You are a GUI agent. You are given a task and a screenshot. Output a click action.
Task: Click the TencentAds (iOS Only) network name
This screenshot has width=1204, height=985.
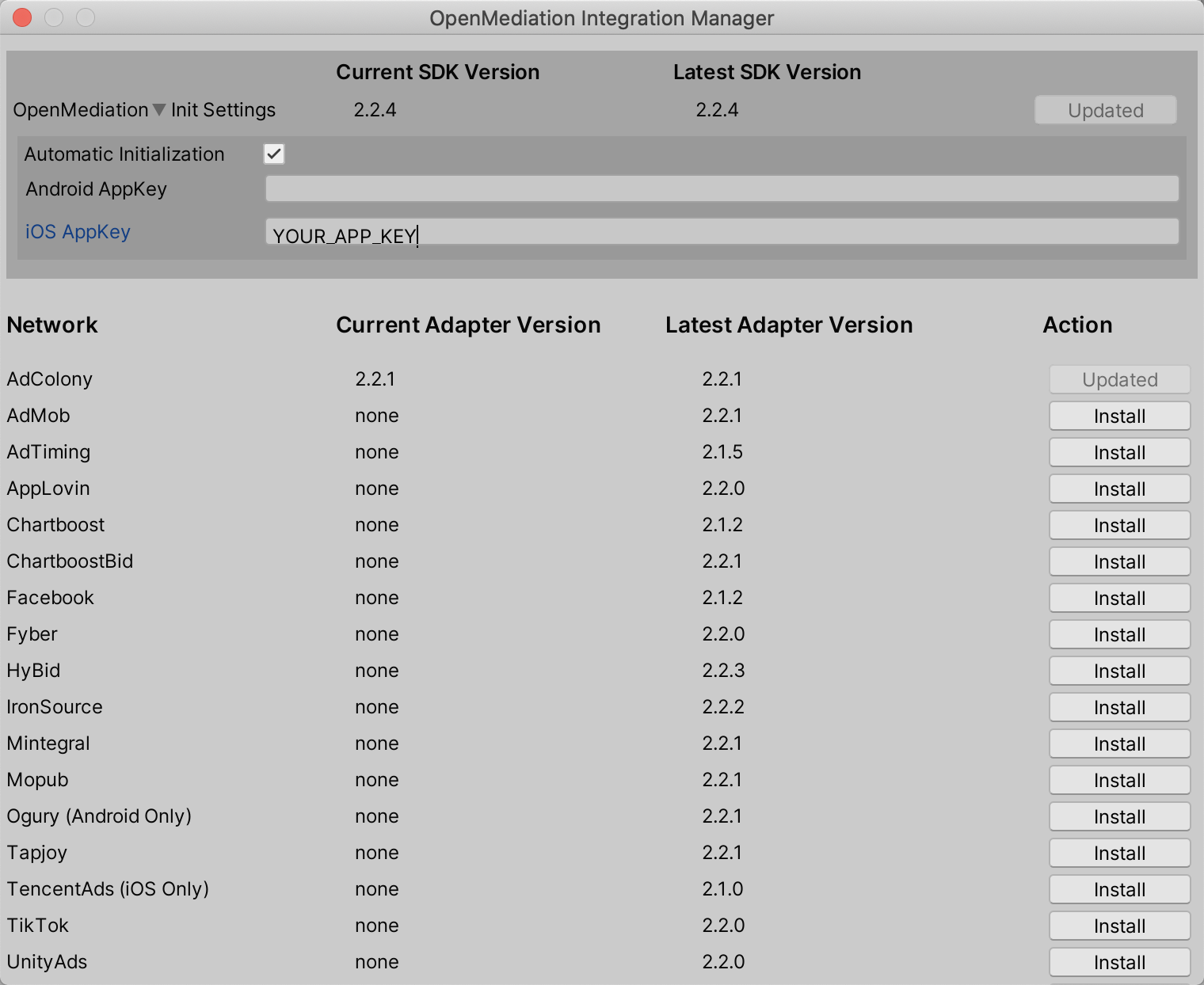click(109, 889)
